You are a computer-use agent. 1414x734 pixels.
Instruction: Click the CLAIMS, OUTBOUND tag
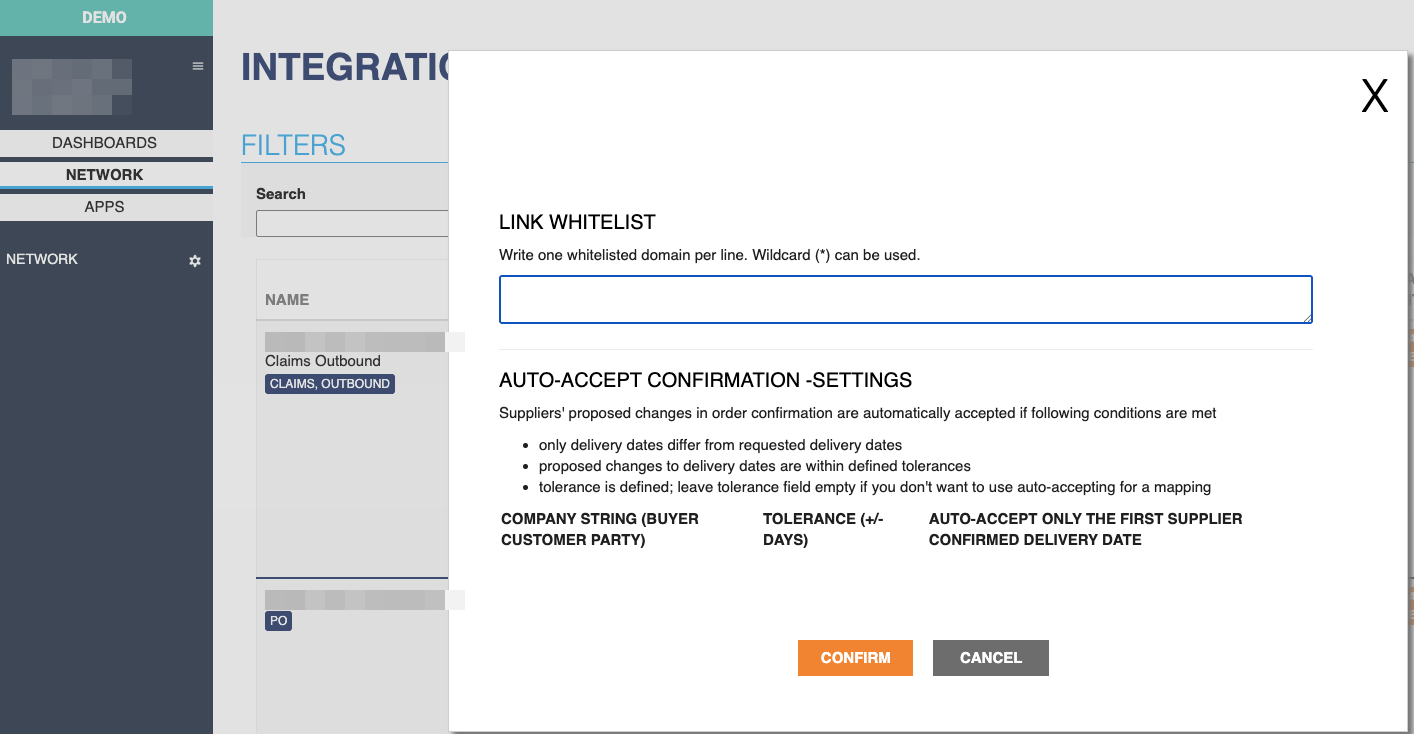pyautogui.click(x=330, y=384)
